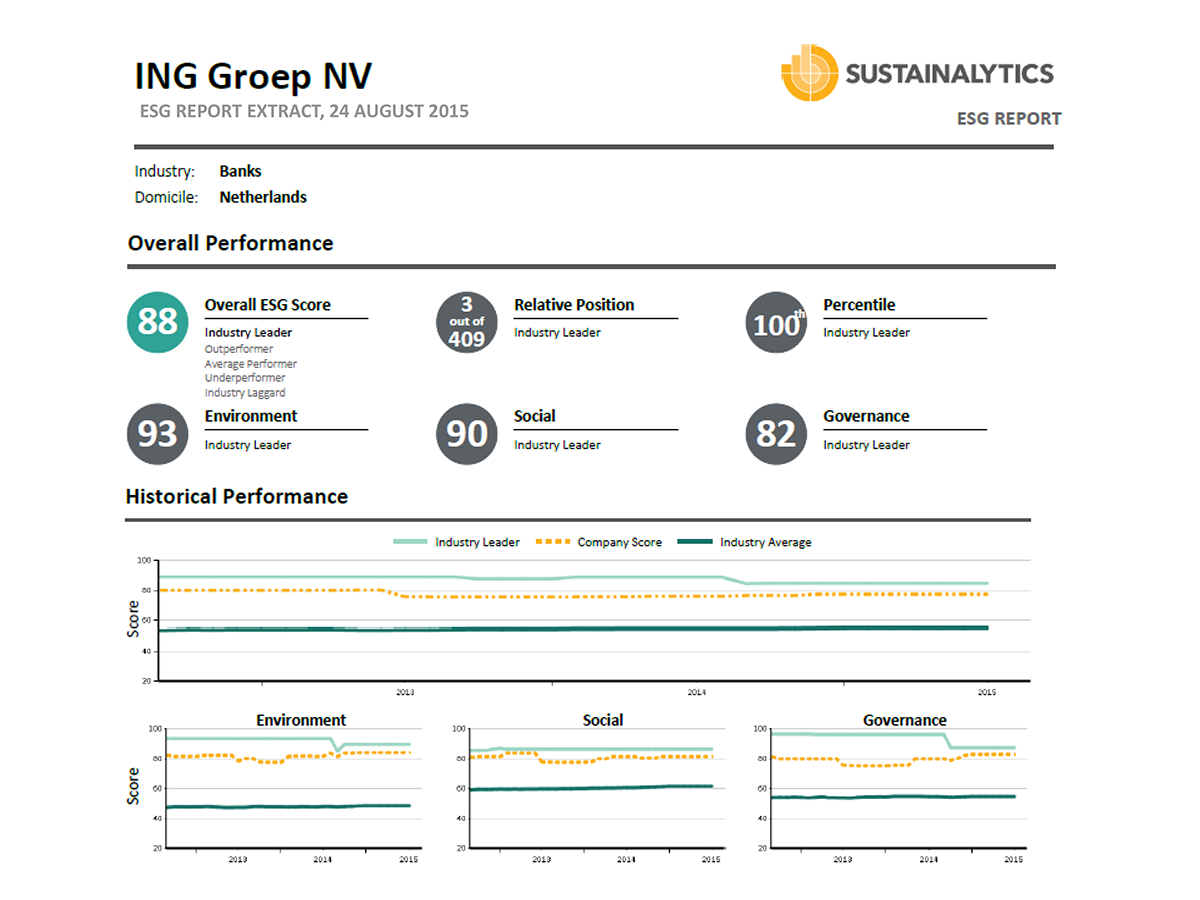This screenshot has width=1200, height=900.
Task: Select the '3 out of 409' position badge
Action: [466, 322]
